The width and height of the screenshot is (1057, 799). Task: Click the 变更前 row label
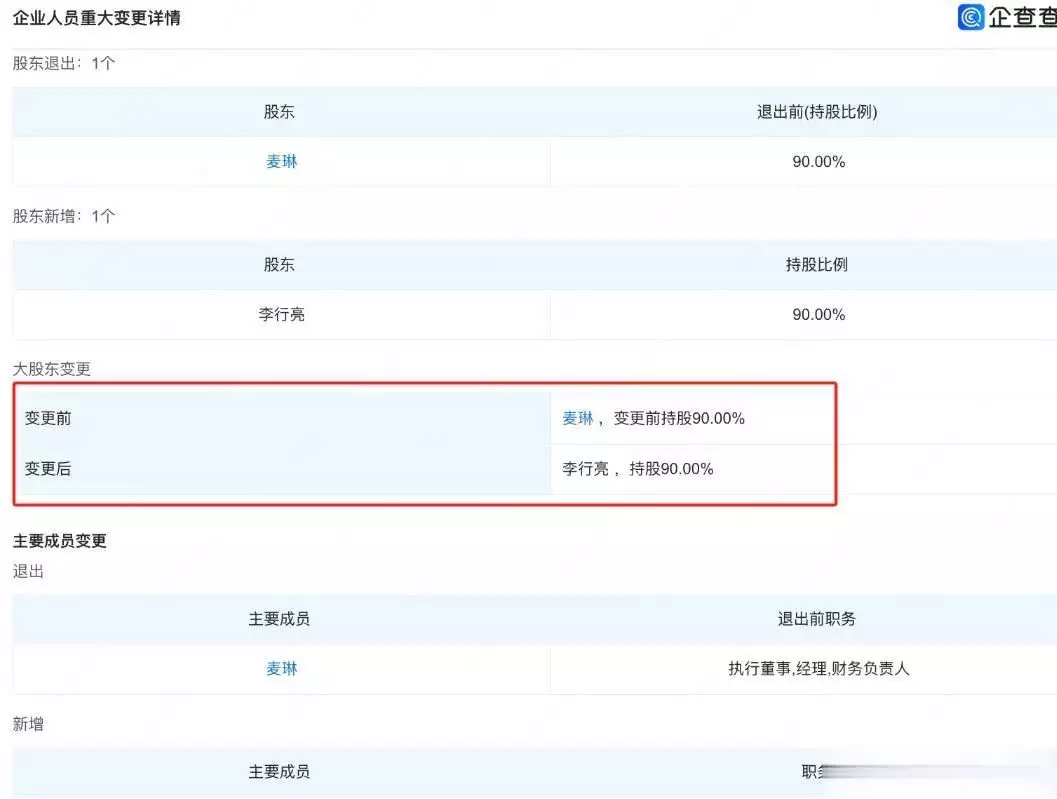click(48, 419)
